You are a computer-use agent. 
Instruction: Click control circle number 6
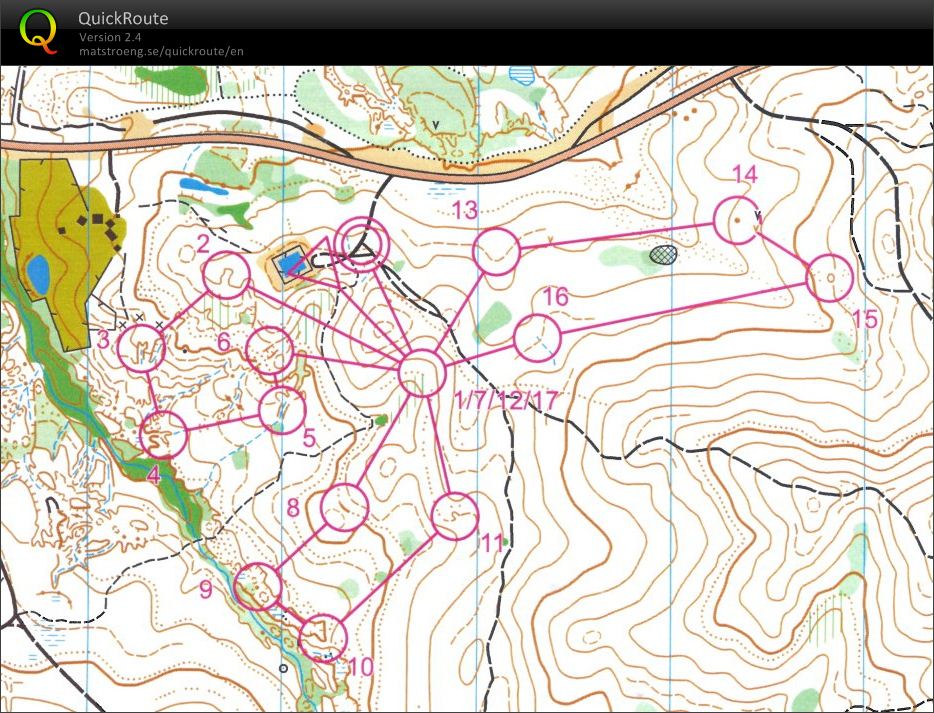(268, 351)
